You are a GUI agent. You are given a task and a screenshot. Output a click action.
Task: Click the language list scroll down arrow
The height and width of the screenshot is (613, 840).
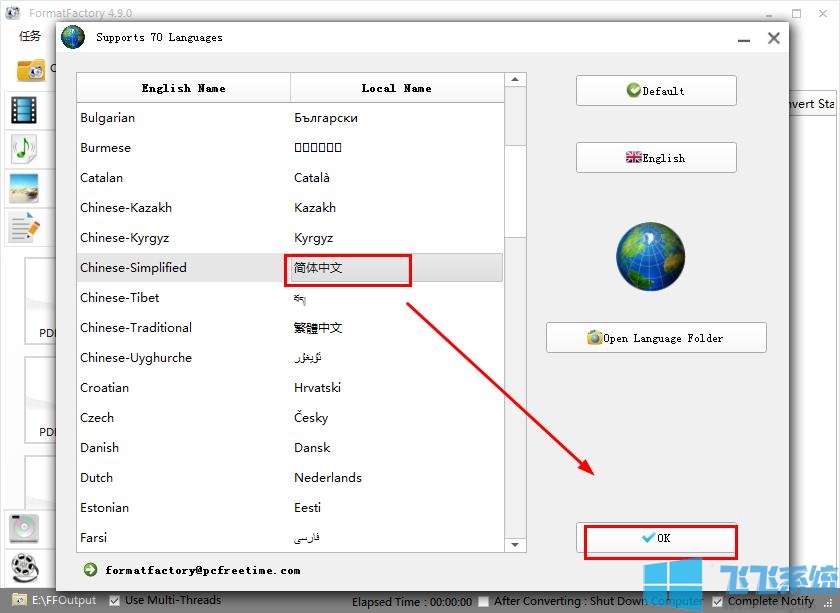tap(515, 545)
